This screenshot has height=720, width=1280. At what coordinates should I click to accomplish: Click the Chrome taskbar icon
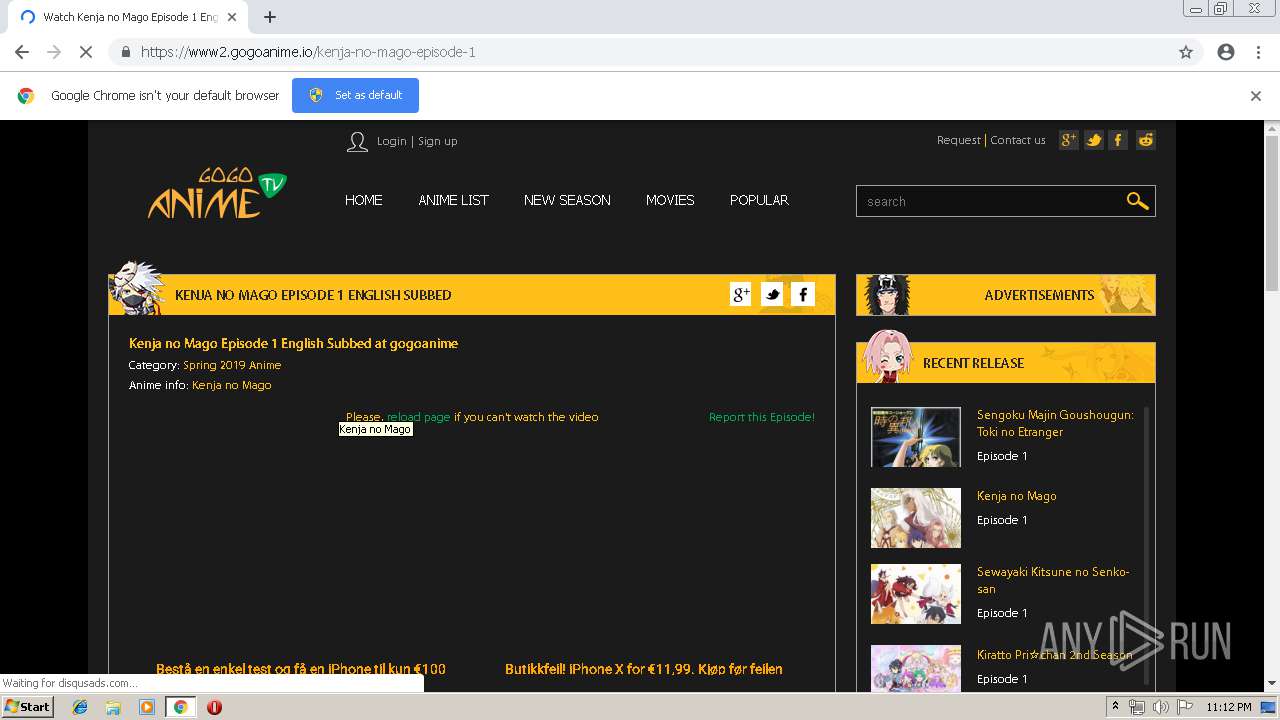pos(180,707)
